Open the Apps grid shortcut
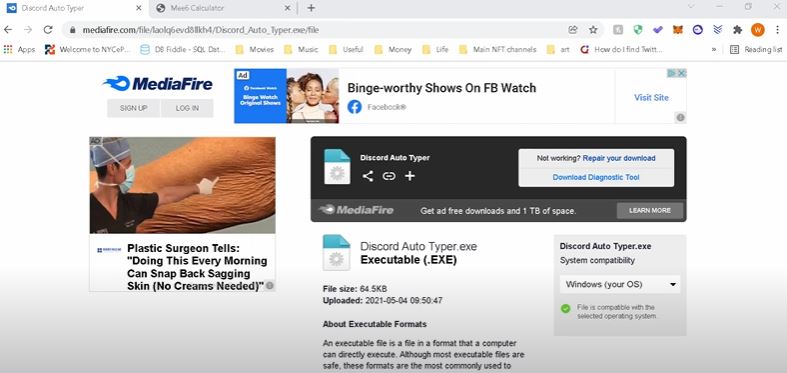787x373 pixels. pyautogui.click(x=20, y=49)
